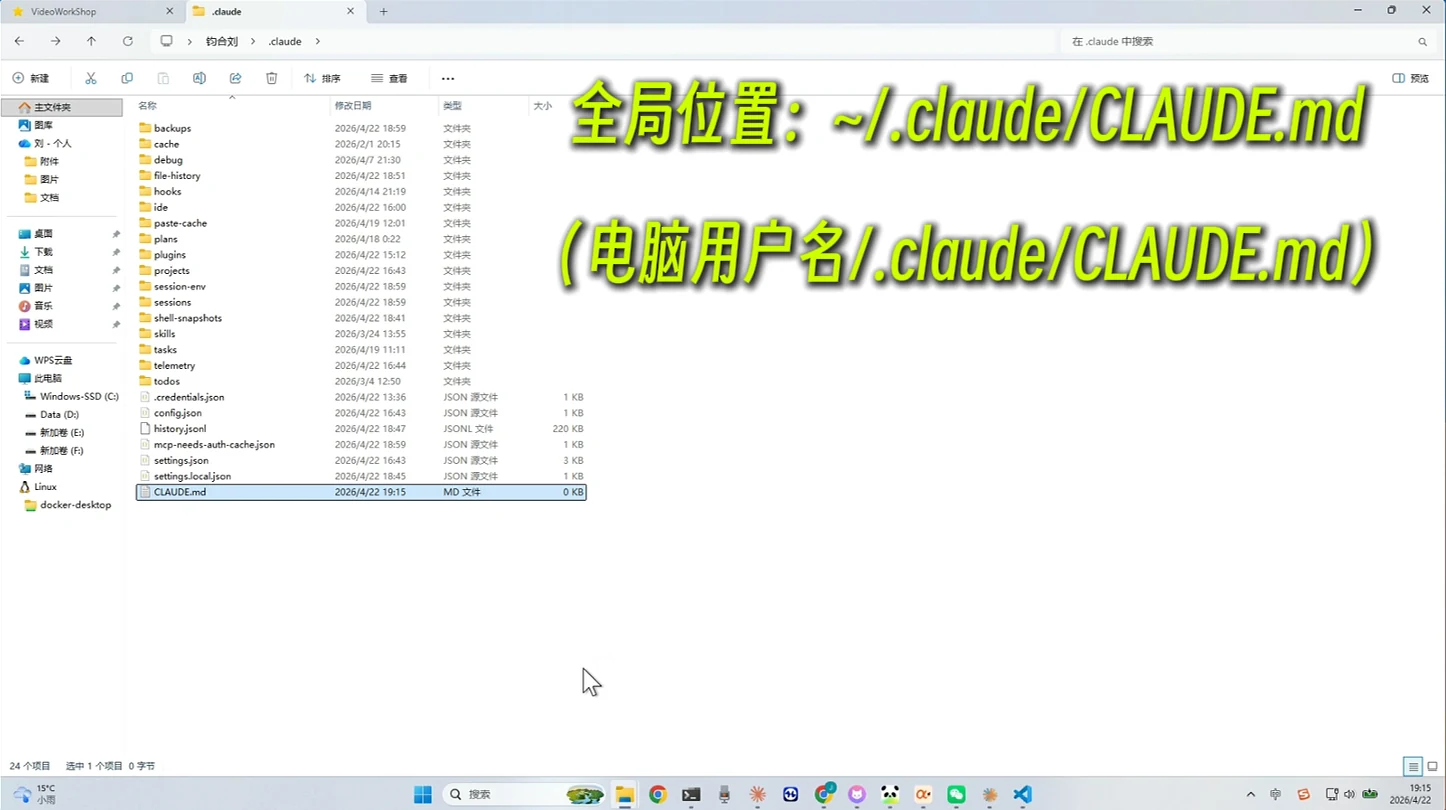Image resolution: width=1446 pixels, height=810 pixels.
Task: Select the settings.json file
Action: point(361,461)
